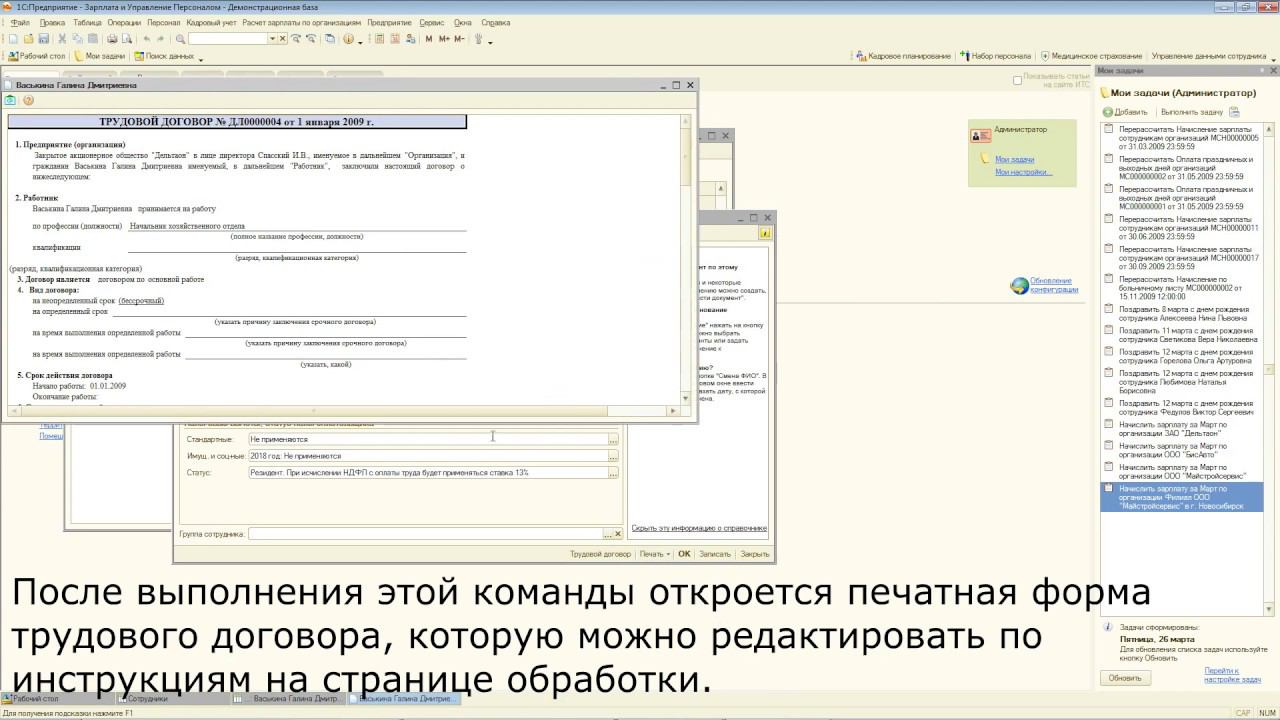
Task: Open the Обновление конфигурации link
Action: (x=1054, y=285)
